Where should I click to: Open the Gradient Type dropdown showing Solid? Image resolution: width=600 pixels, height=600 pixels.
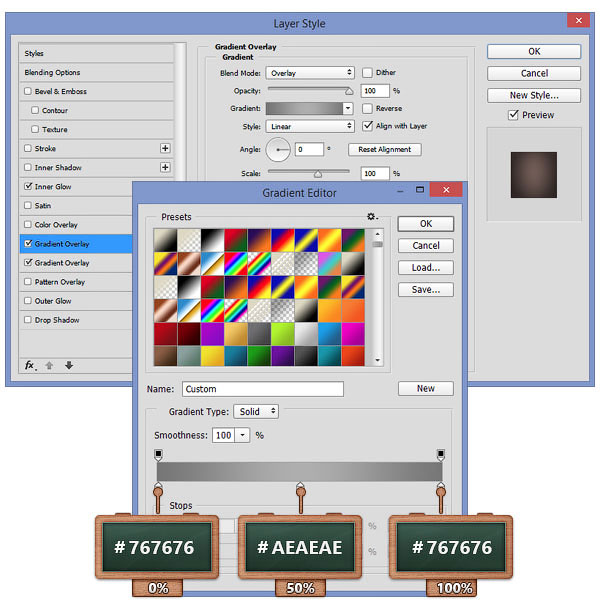click(256, 412)
